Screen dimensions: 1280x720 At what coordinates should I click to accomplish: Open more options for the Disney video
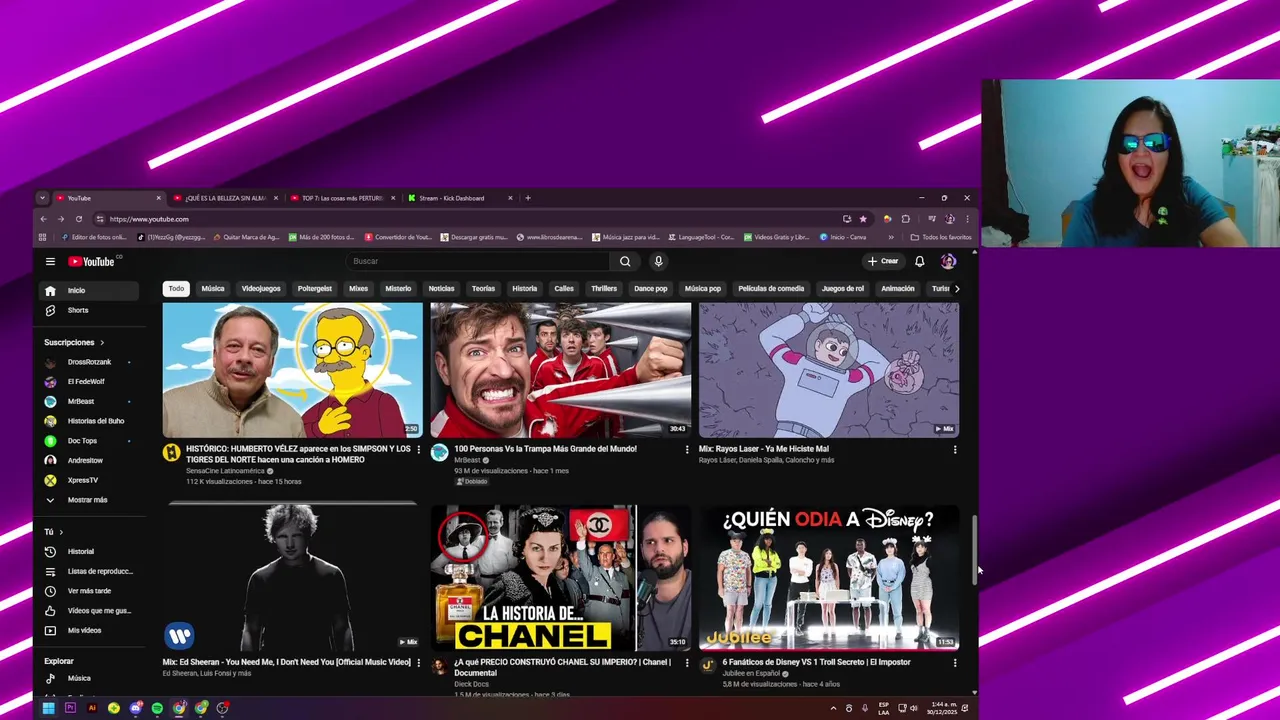point(955,663)
